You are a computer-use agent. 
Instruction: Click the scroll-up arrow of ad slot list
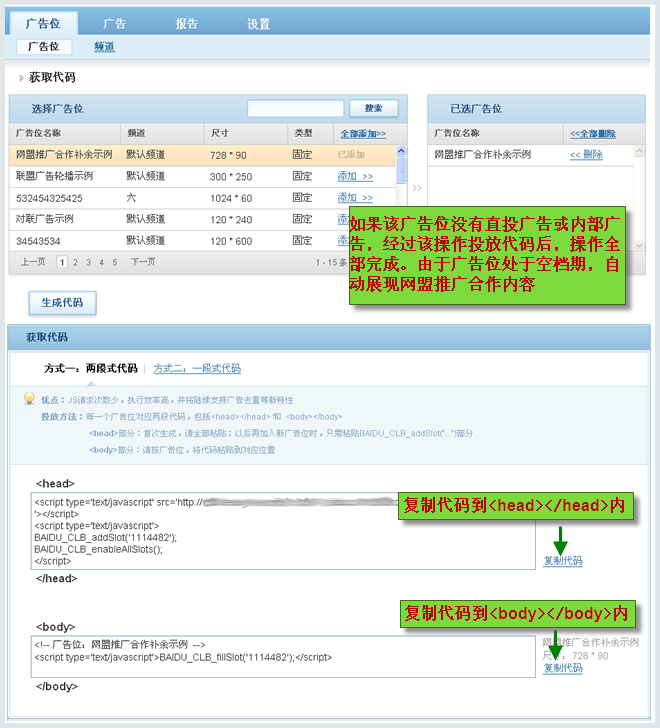point(401,151)
